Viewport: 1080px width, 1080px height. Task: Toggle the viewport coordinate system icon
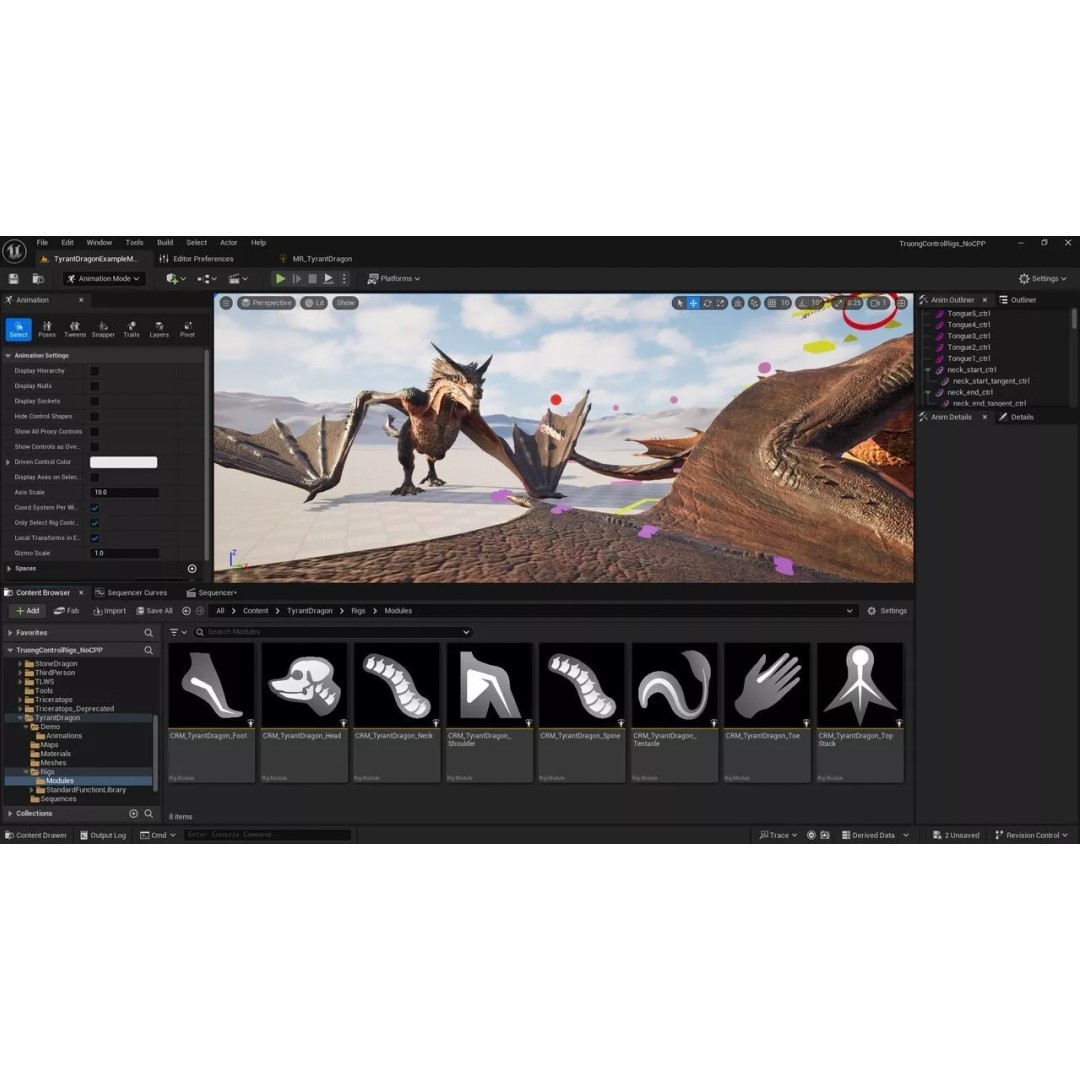click(738, 303)
